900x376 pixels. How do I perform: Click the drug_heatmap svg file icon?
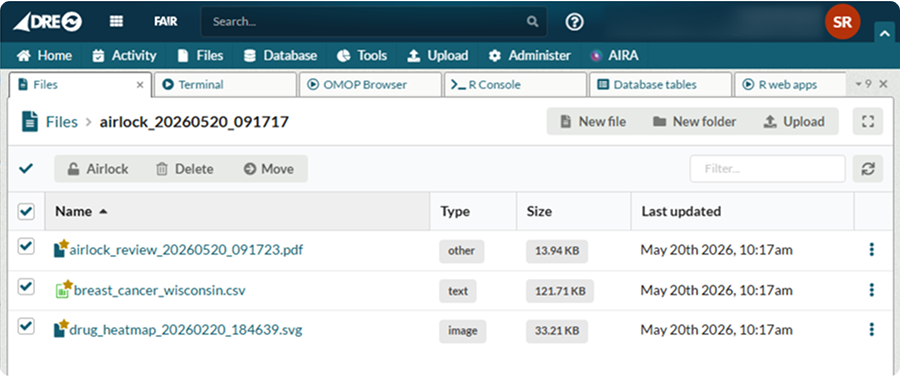tap(61, 329)
